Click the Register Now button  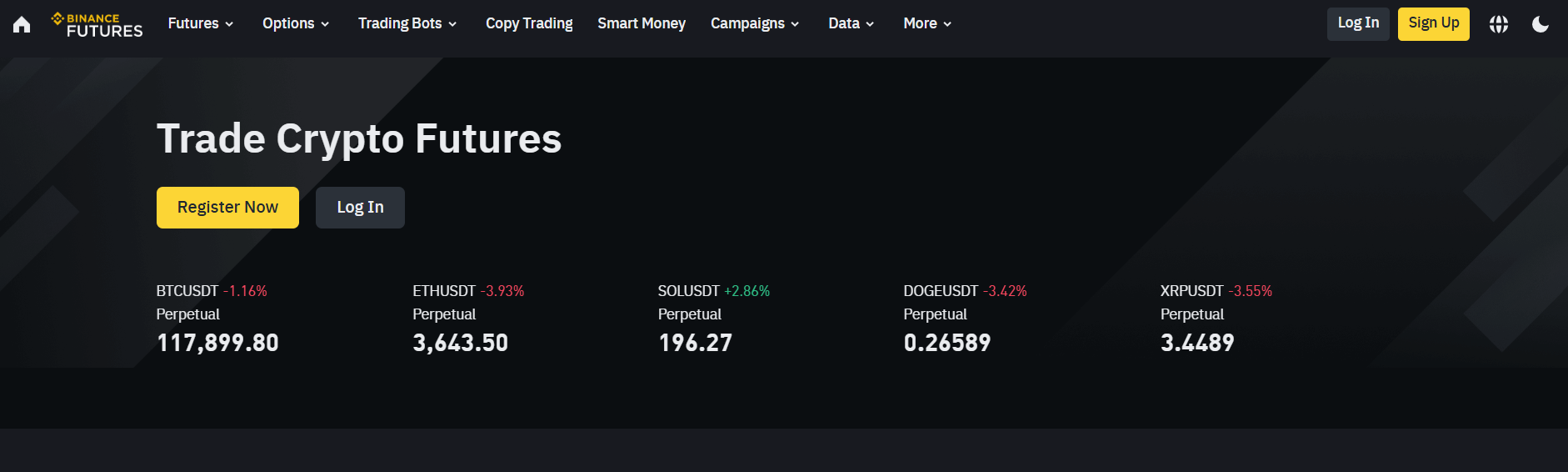click(227, 208)
